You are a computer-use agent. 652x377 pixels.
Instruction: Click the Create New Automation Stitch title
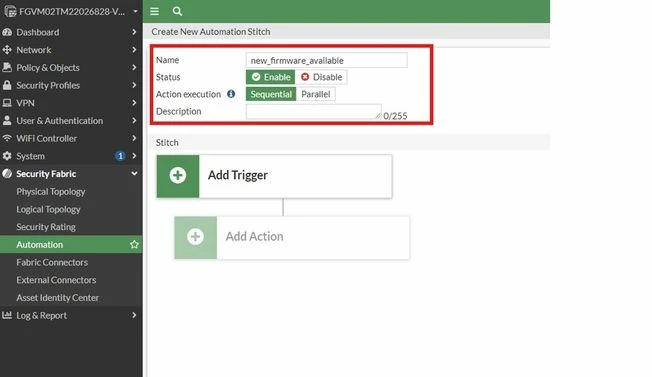tap(211, 32)
